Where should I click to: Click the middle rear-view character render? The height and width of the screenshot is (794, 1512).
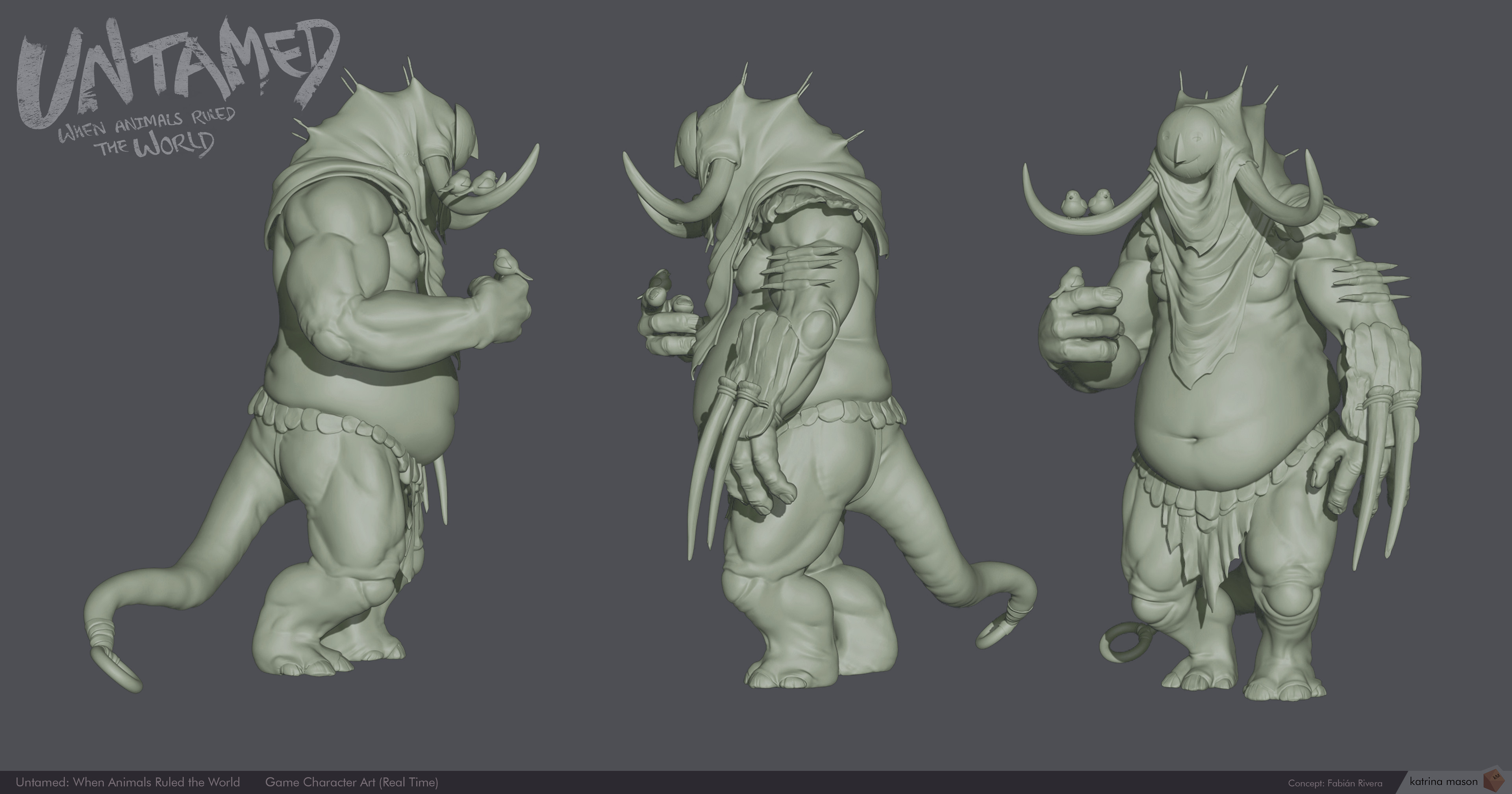(830, 375)
